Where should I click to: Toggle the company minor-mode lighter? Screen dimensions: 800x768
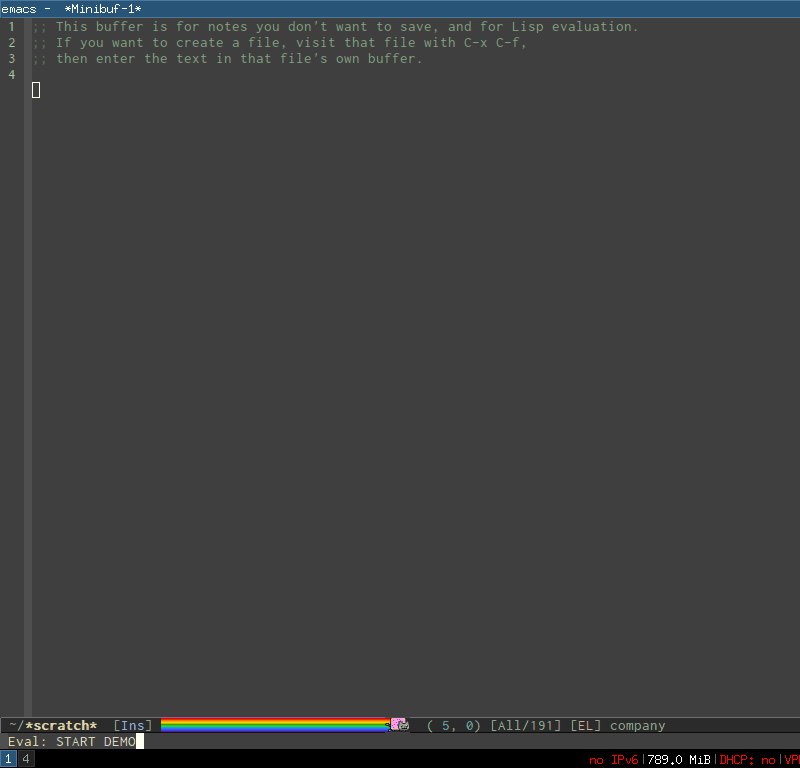coord(637,725)
